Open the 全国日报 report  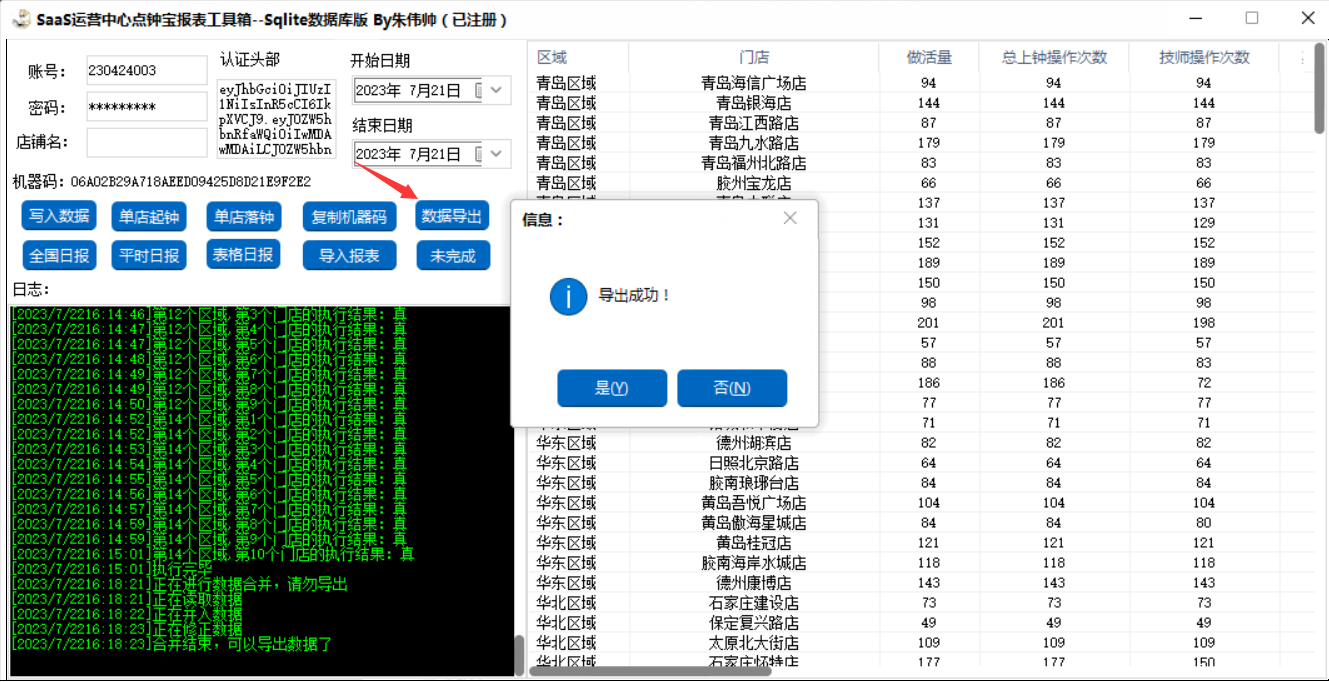pos(59,255)
